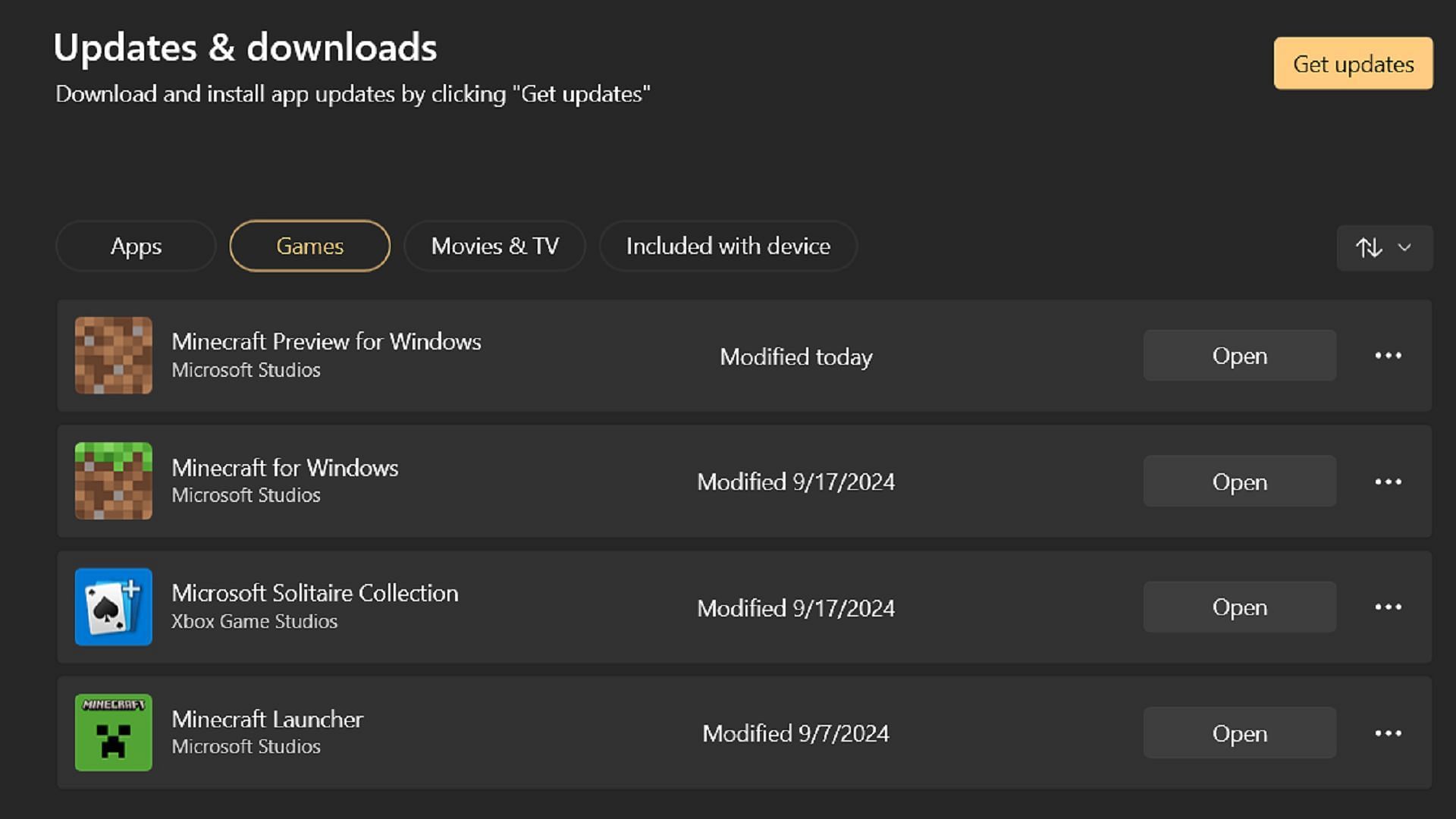Open Minecraft for Windows
Screen dimensions: 1456x819
(x=1240, y=481)
